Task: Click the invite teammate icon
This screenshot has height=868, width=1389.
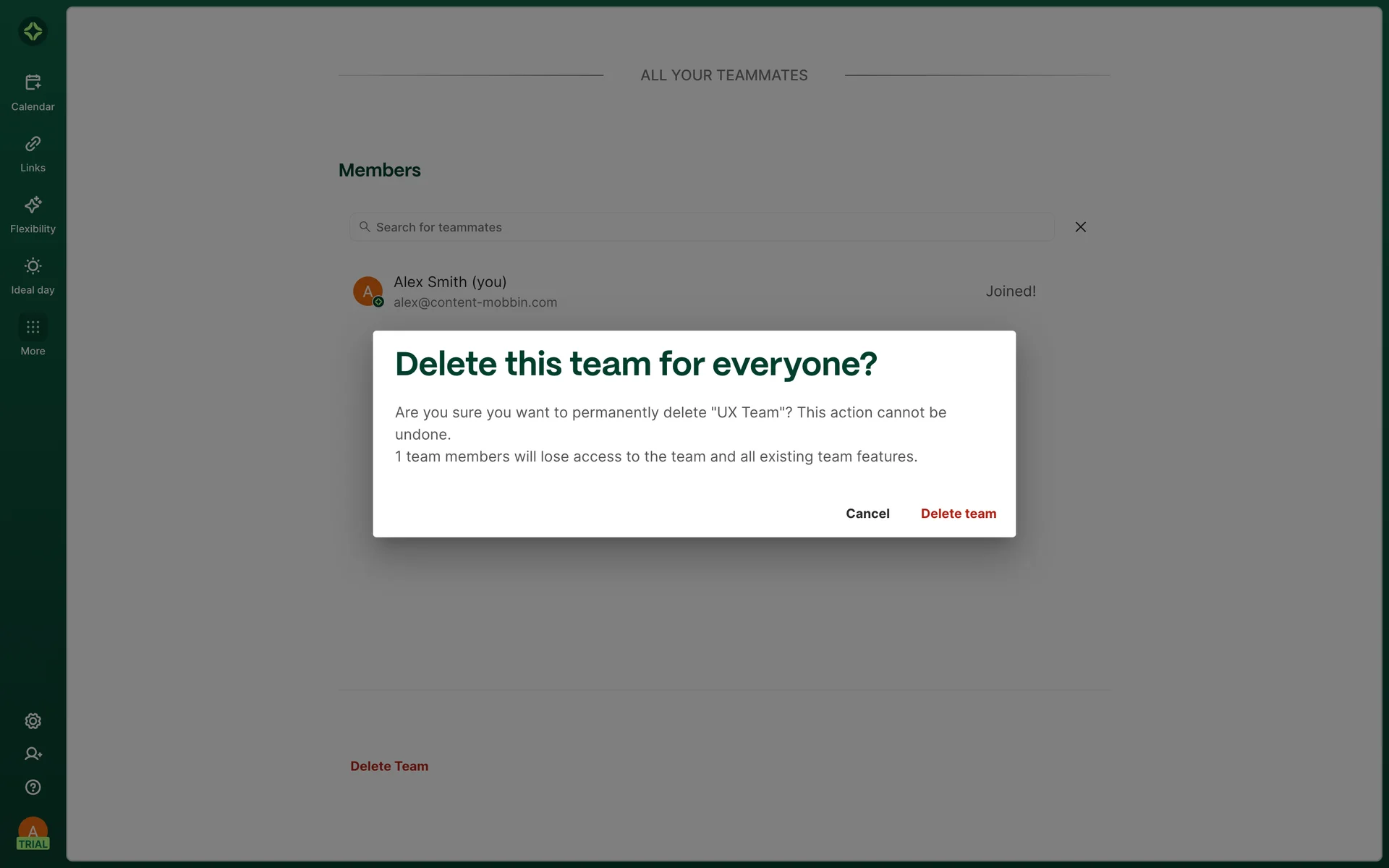Action: coord(33,754)
